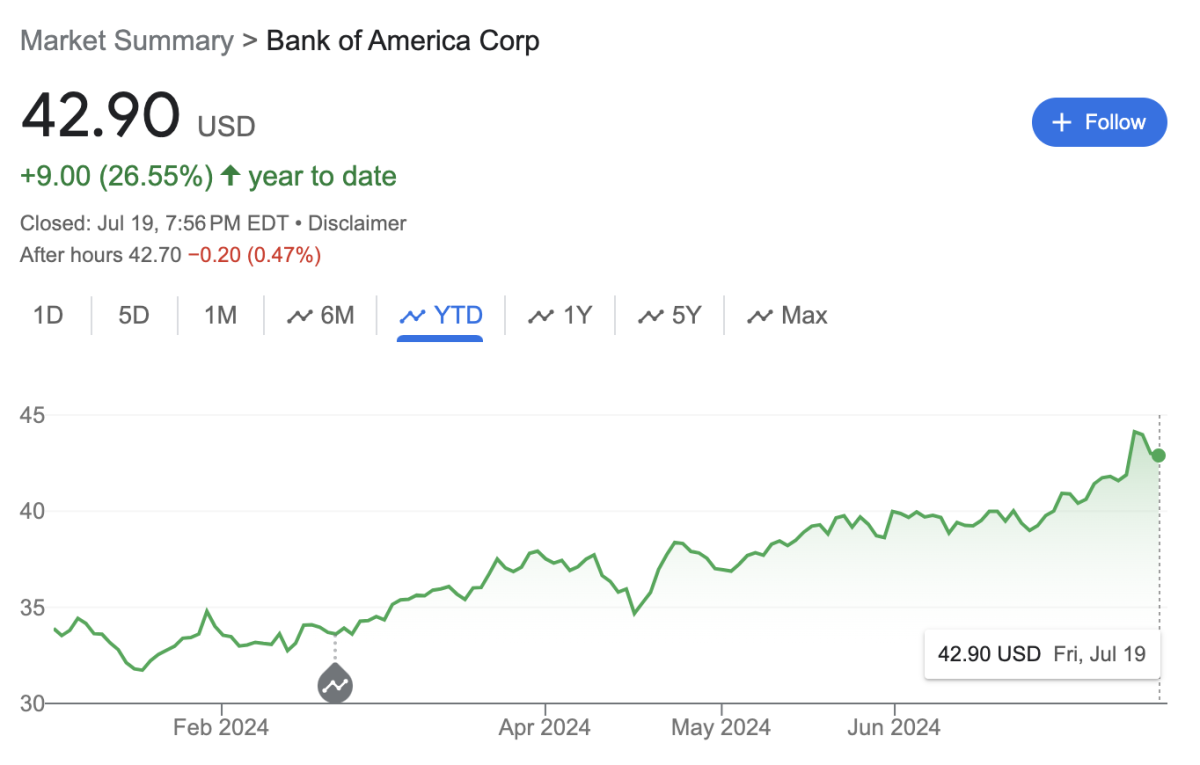This screenshot has height=765, width=1200.
Task: Open the Disclaimer link
Action: click(x=357, y=223)
